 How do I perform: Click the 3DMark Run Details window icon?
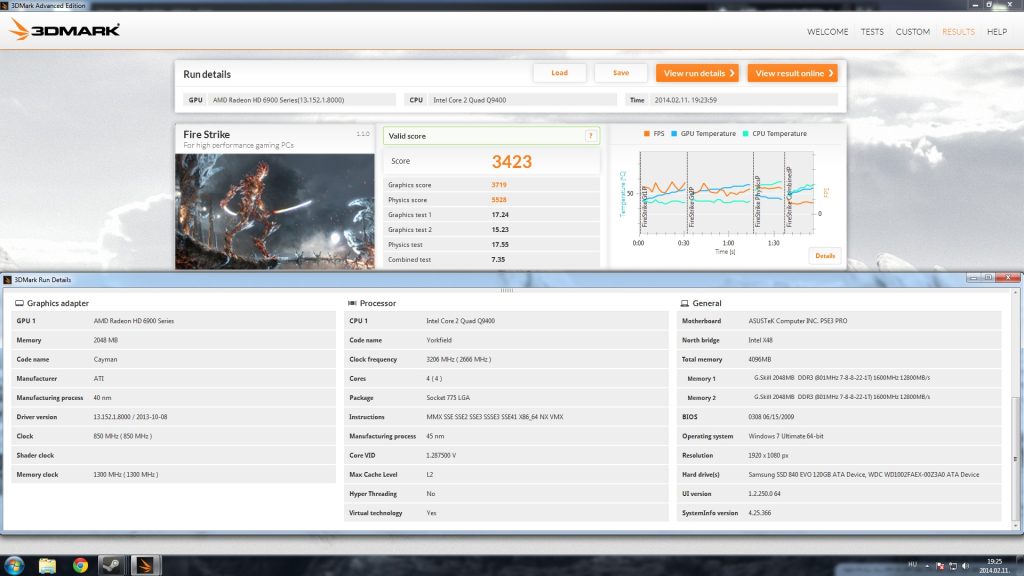click(7, 280)
